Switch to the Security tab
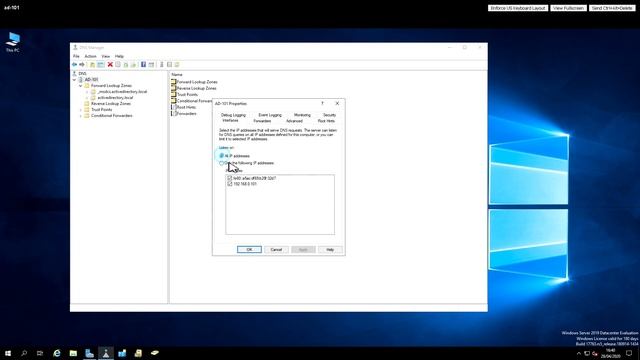640x360 pixels. 329,115
